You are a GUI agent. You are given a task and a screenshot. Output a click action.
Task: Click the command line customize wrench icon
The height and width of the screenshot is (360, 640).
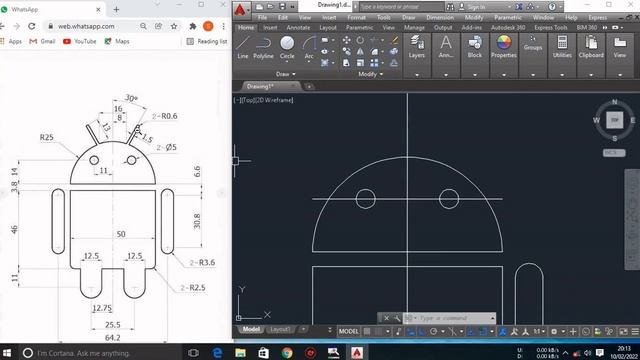click(x=397, y=318)
